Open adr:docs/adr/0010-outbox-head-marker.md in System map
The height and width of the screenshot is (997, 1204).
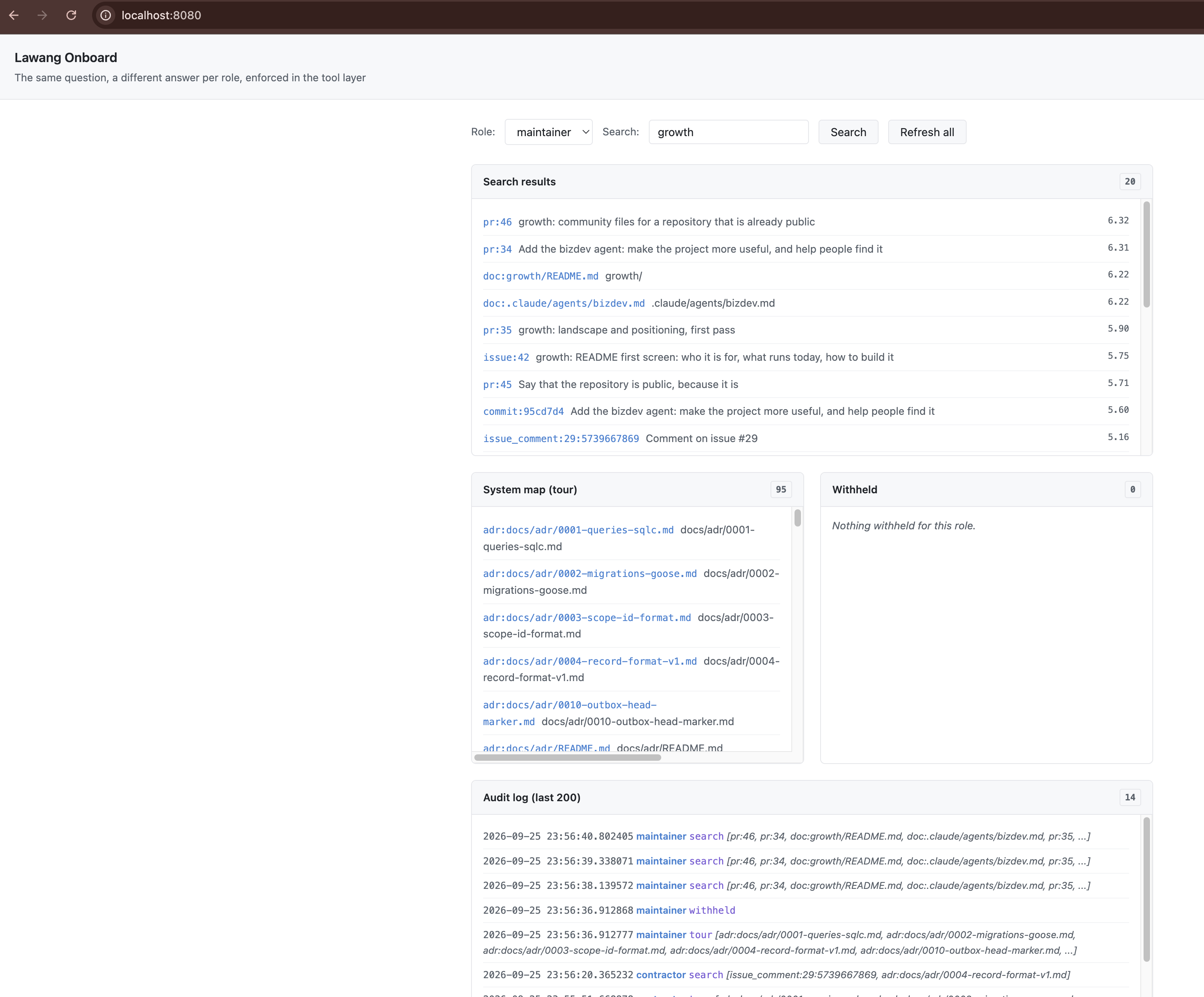pos(569,713)
